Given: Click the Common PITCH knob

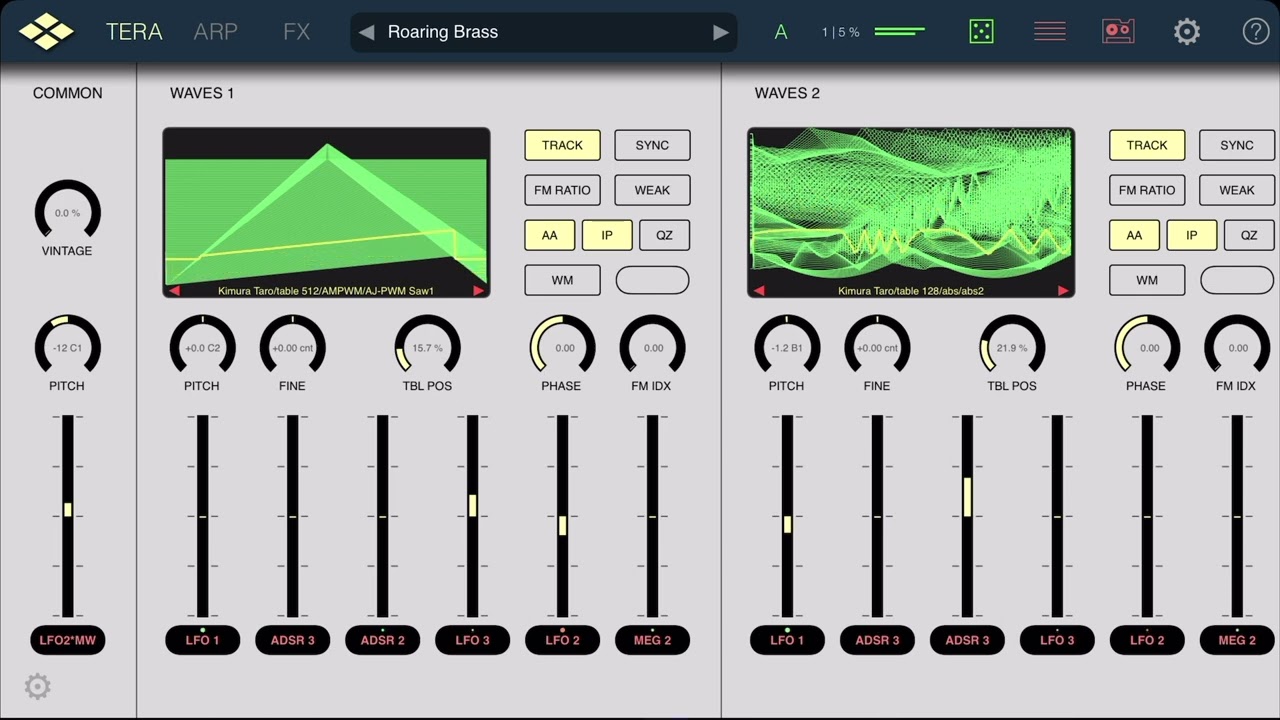Looking at the screenshot, I should pos(68,347).
